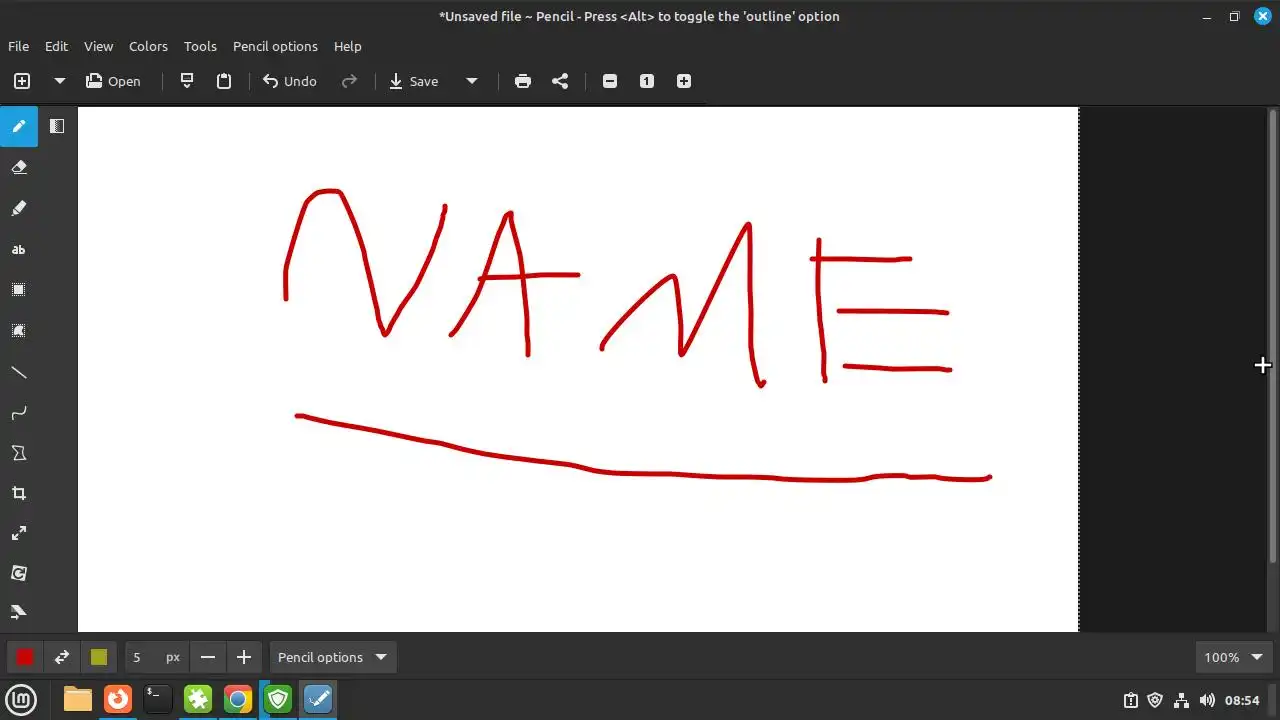Reset zoom to original size icon

pyautogui.click(x=647, y=81)
